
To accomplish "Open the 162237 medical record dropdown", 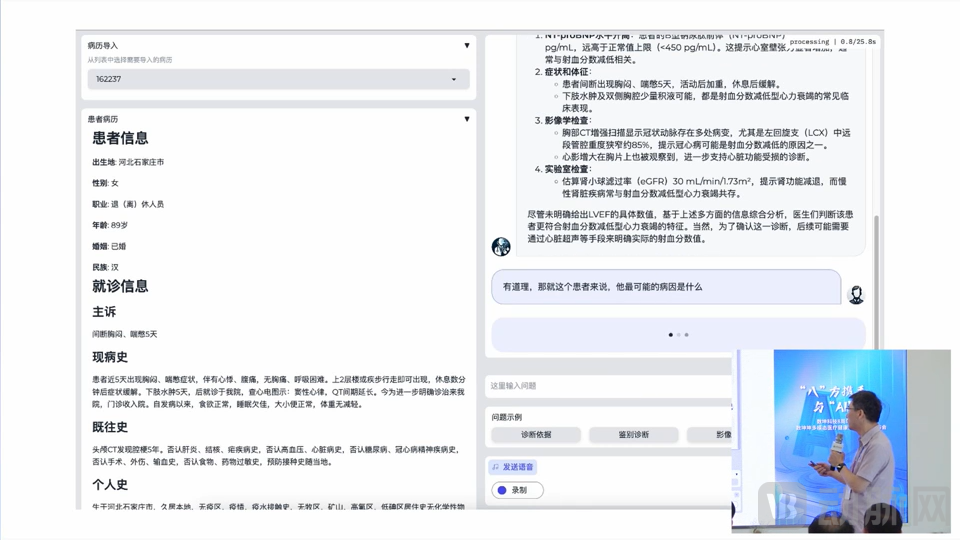I will coord(279,79).
